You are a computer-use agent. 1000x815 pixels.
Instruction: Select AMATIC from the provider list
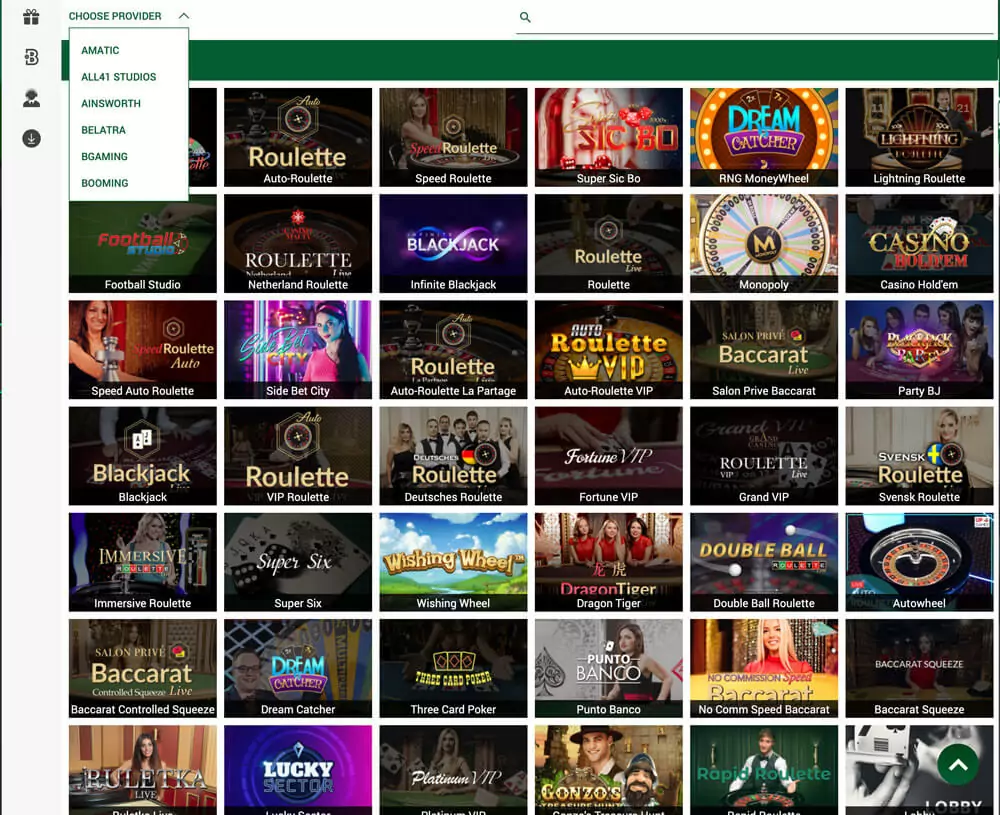pyautogui.click(x=100, y=50)
